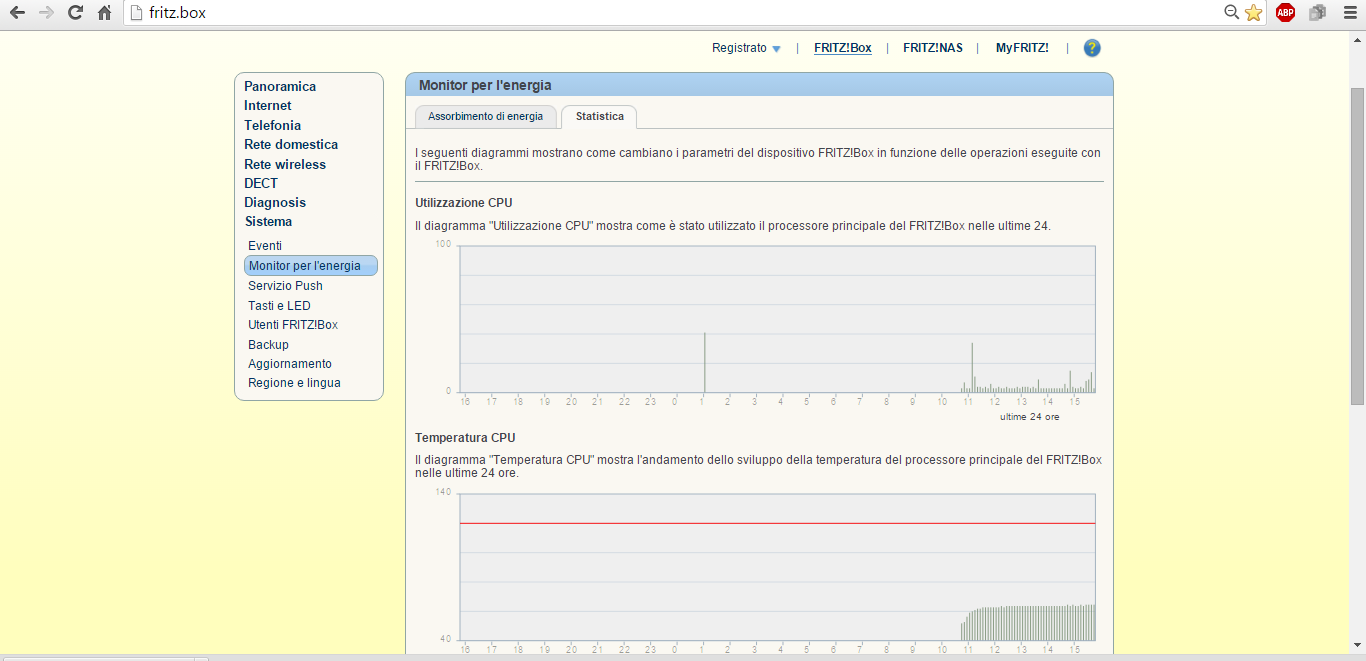Open the Chrome hamburger menu
The image size is (1366, 661).
pyautogui.click(x=1349, y=13)
